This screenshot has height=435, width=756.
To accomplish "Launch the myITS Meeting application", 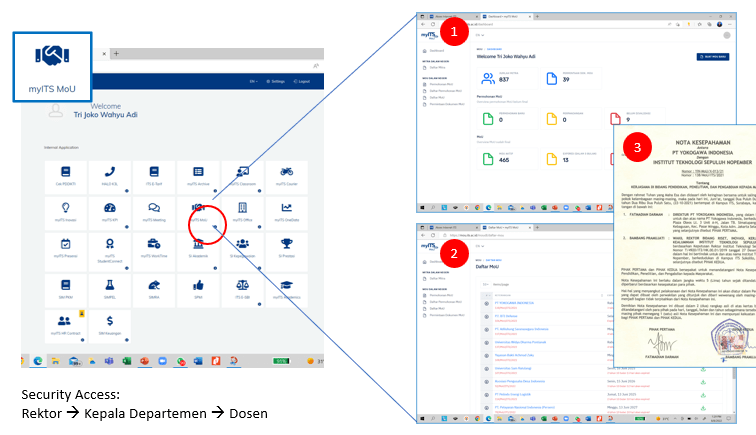I will point(154,211).
